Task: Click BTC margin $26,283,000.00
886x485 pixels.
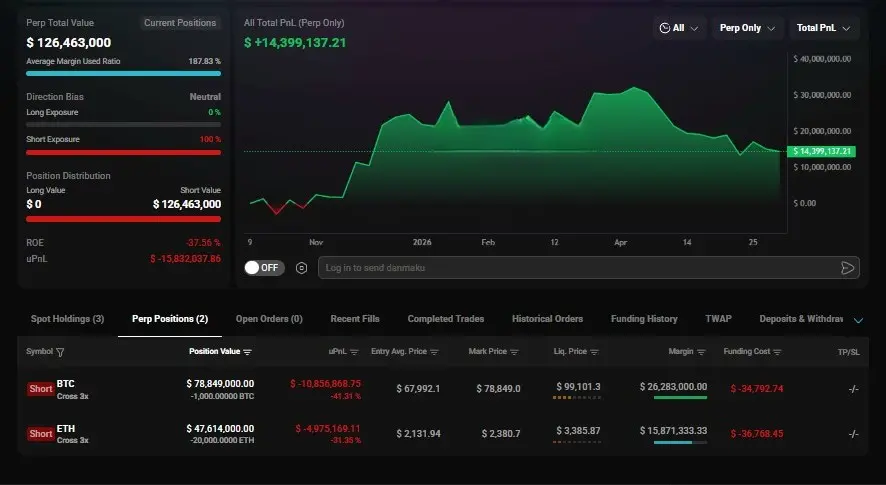Action: [x=674, y=387]
